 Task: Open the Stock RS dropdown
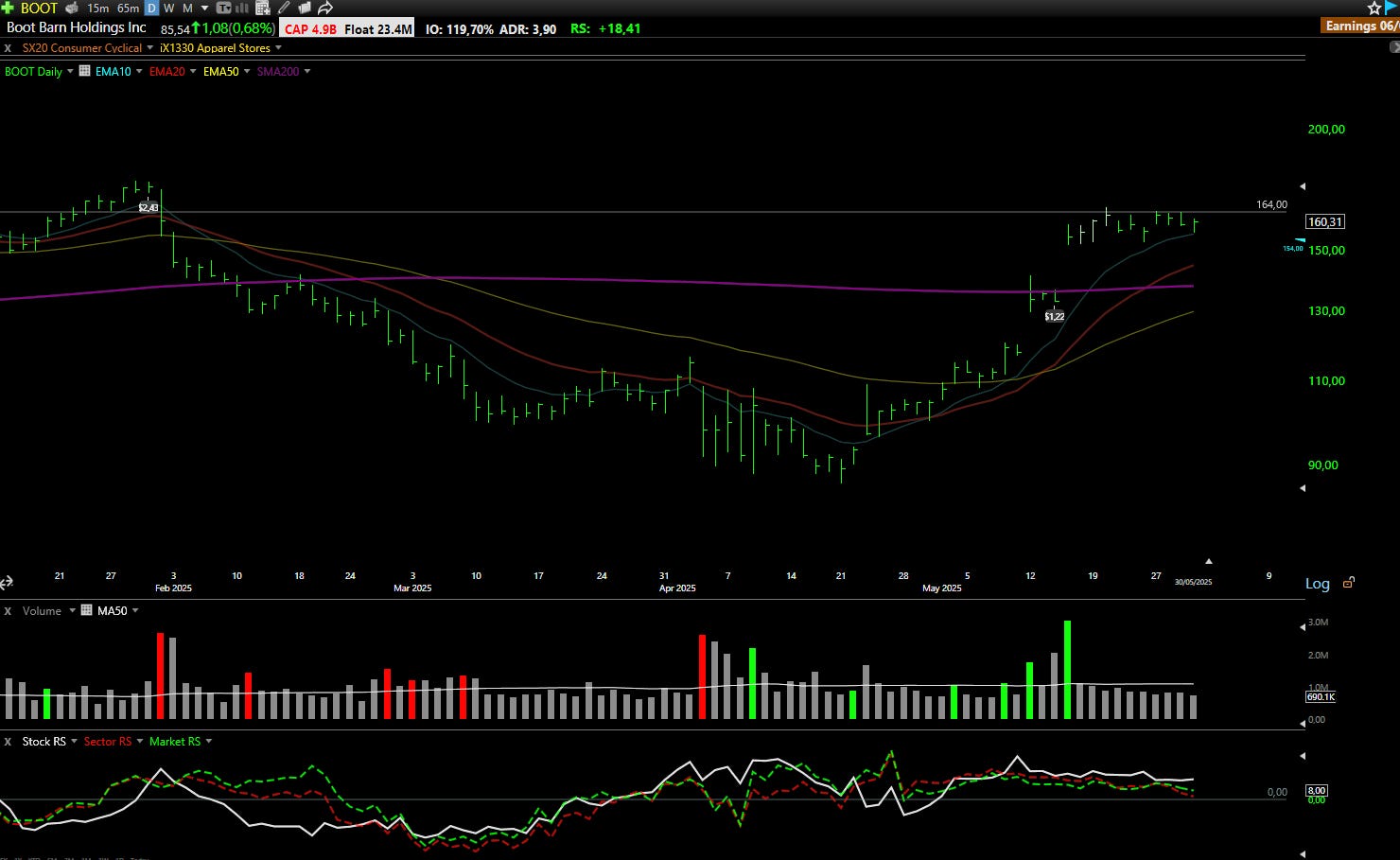pyautogui.click(x=74, y=742)
